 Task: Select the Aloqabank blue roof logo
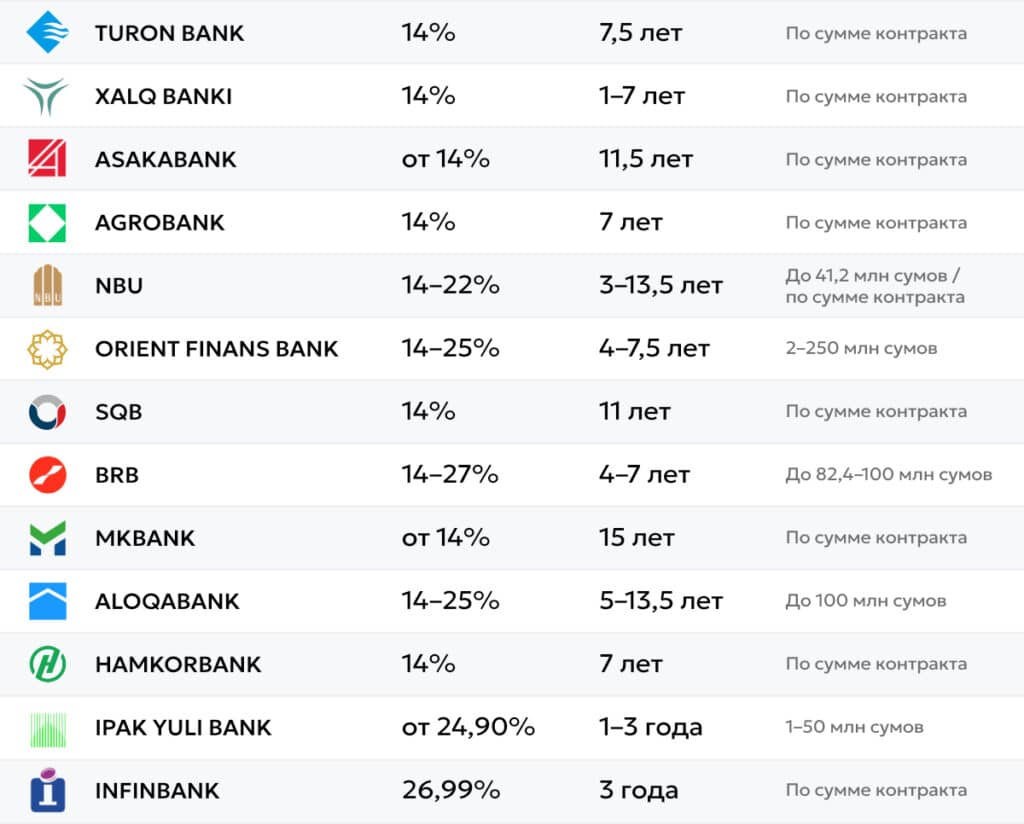(x=48, y=601)
